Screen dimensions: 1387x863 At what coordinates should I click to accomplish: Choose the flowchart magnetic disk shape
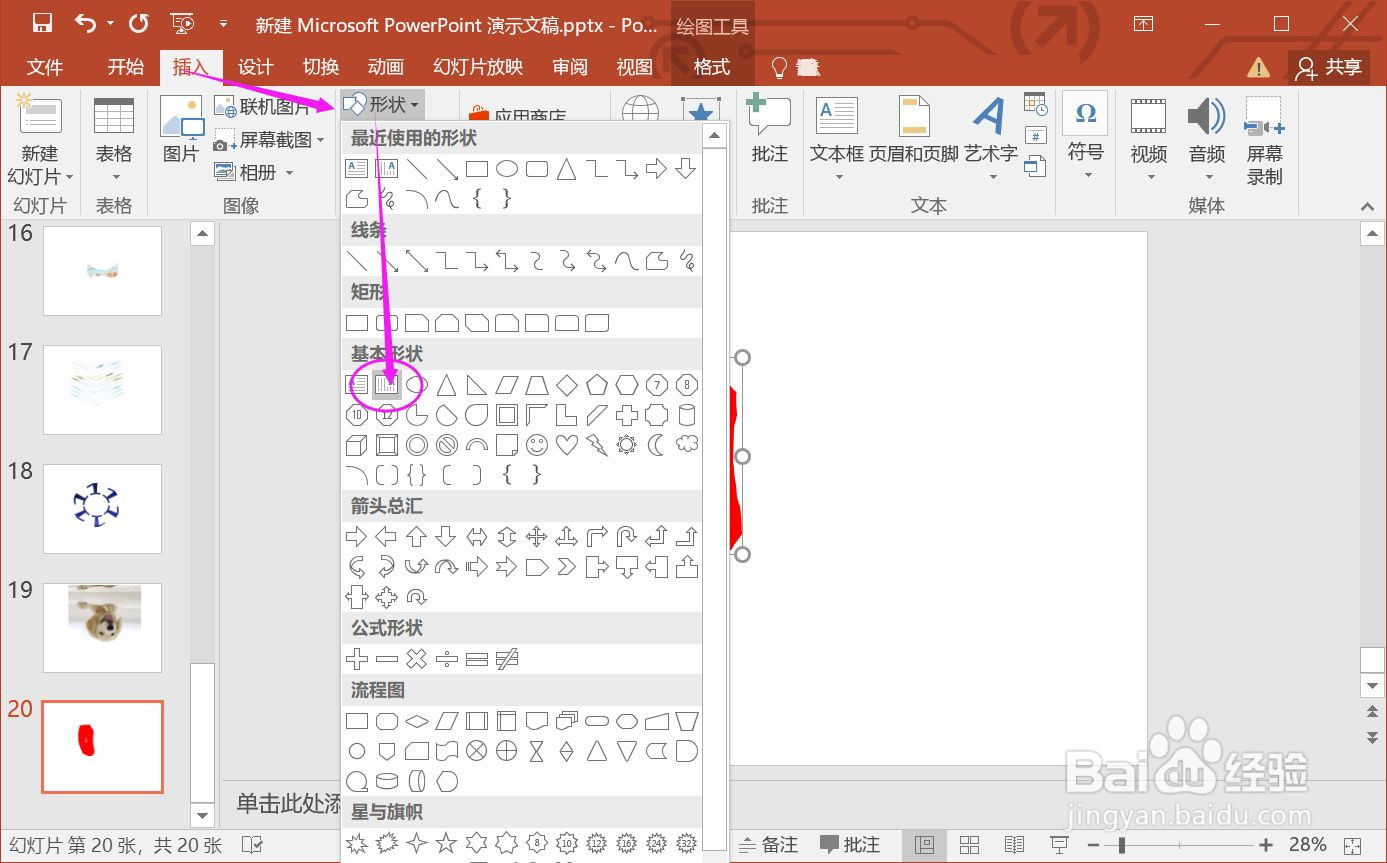pyautogui.click(x=387, y=781)
